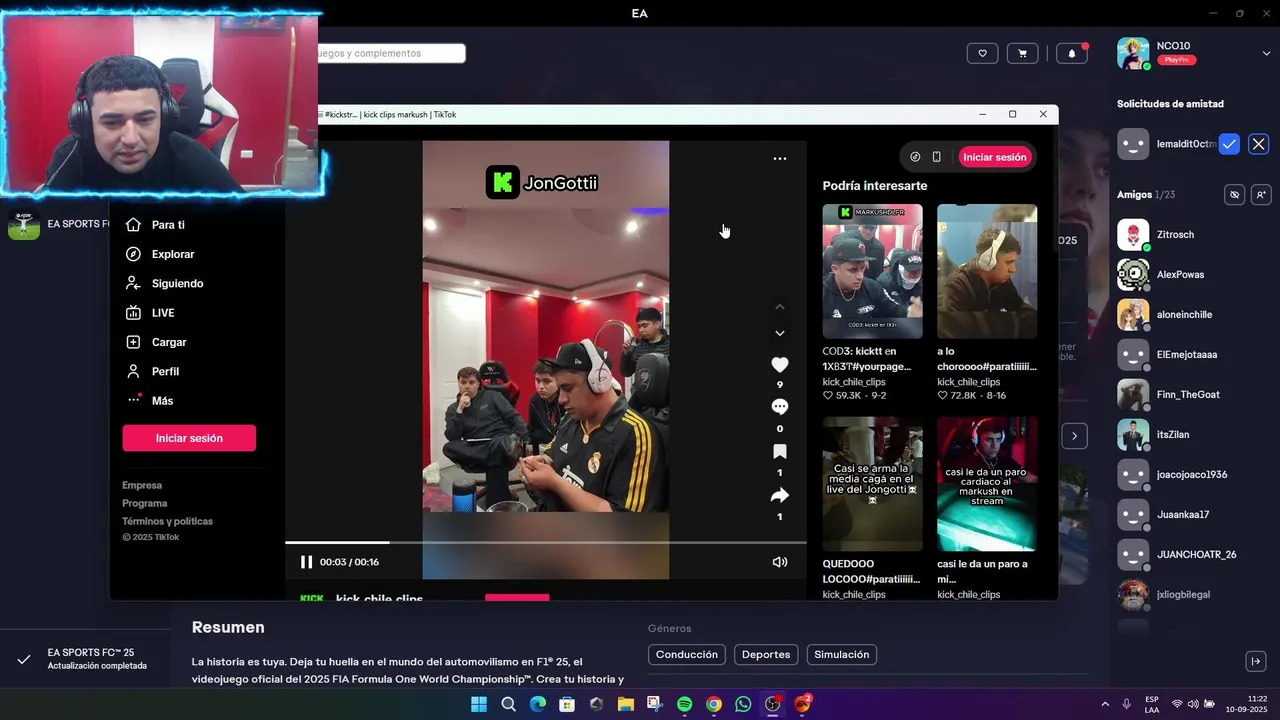This screenshot has width=1280, height=720.
Task: Click the EA search field for juegos y complementos
Action: (390, 53)
